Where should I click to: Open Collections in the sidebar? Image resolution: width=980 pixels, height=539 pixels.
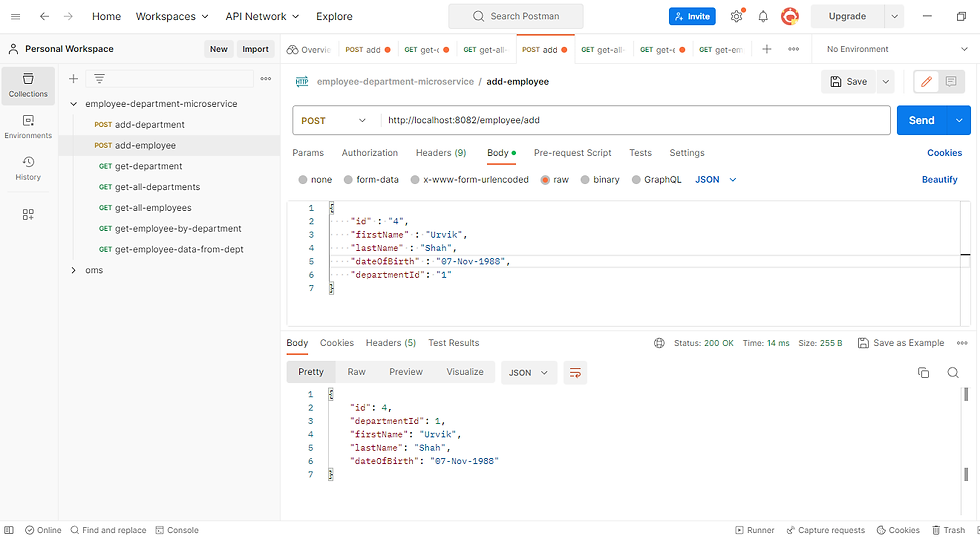point(28,86)
